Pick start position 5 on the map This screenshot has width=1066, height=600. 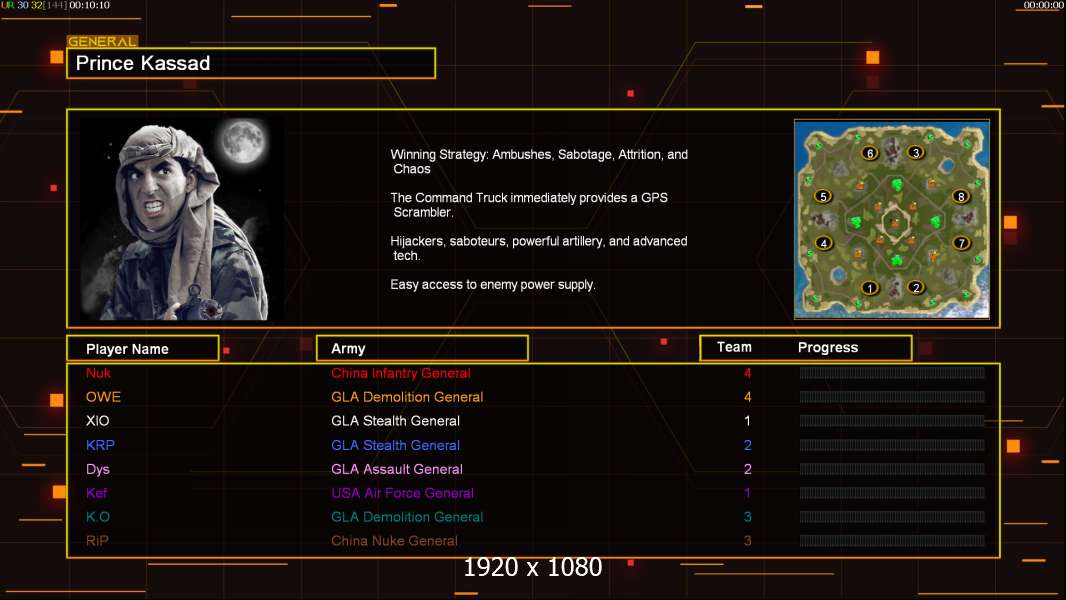coord(823,197)
